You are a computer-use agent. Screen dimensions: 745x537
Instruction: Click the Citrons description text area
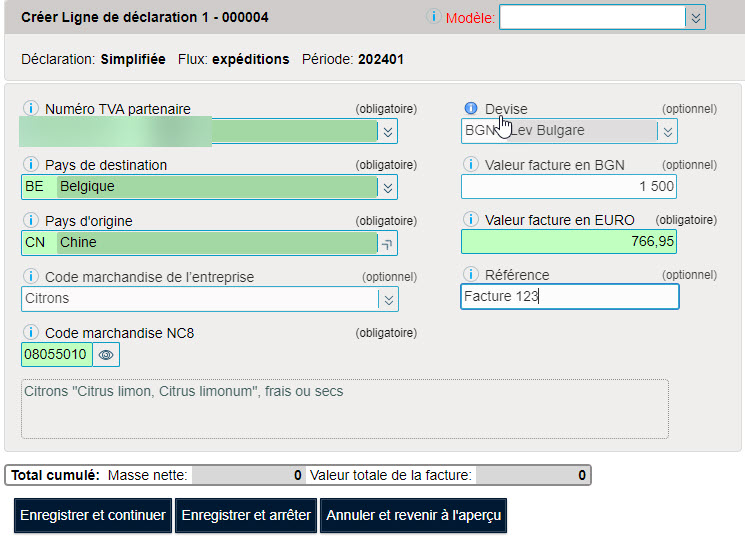(x=345, y=409)
